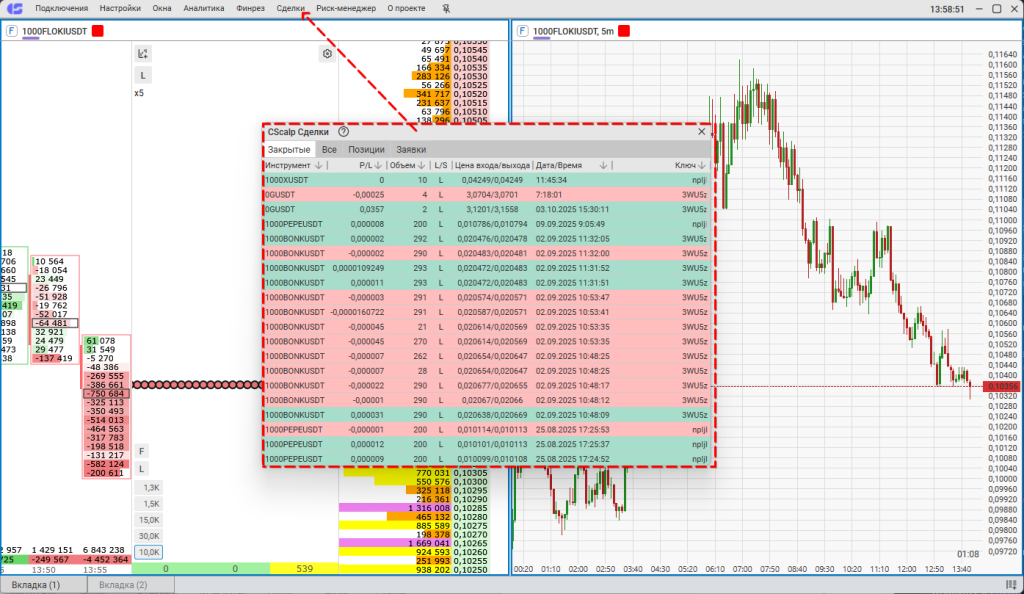The height and width of the screenshot is (594, 1024).
Task: Select the 1,3K volume preset
Action: coord(148,488)
